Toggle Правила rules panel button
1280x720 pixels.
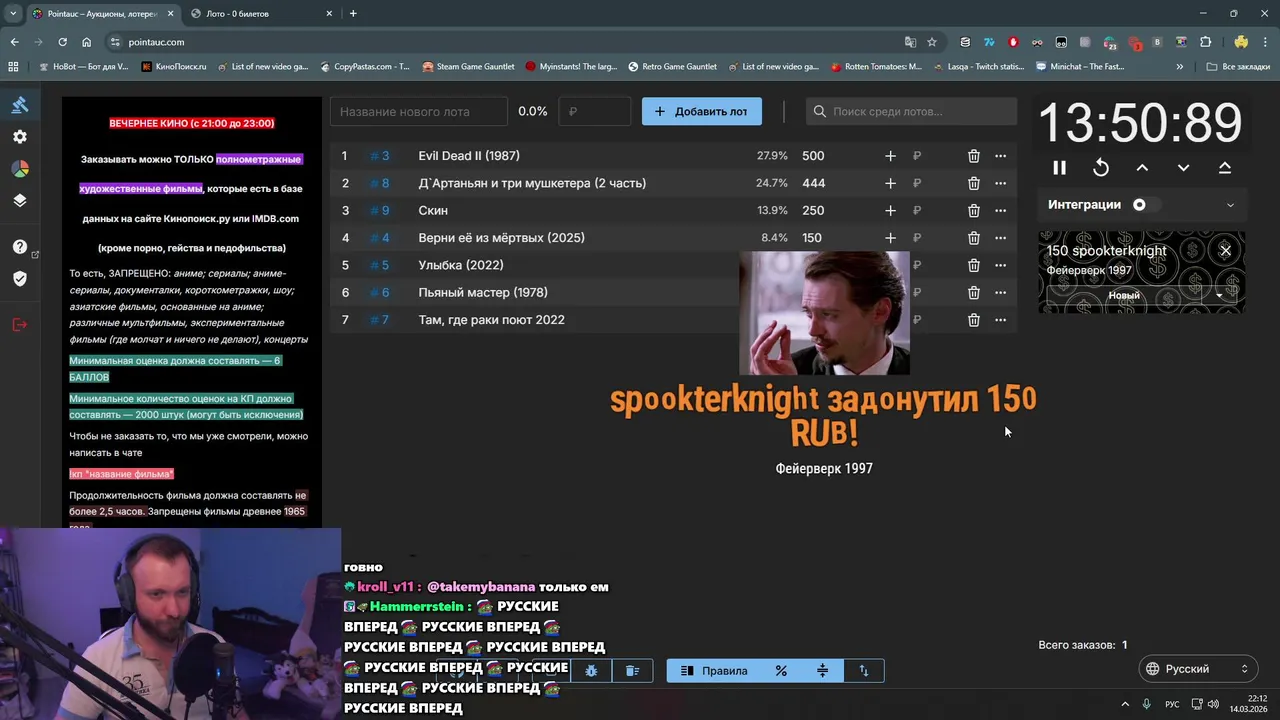pos(714,671)
